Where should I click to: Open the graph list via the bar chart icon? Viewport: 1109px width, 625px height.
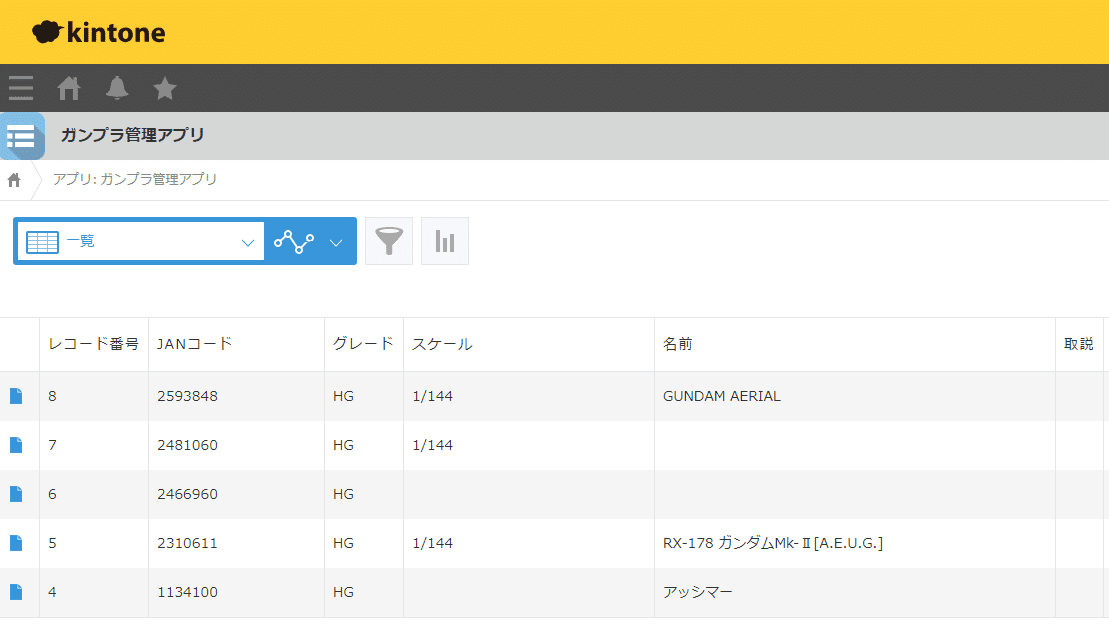point(444,240)
